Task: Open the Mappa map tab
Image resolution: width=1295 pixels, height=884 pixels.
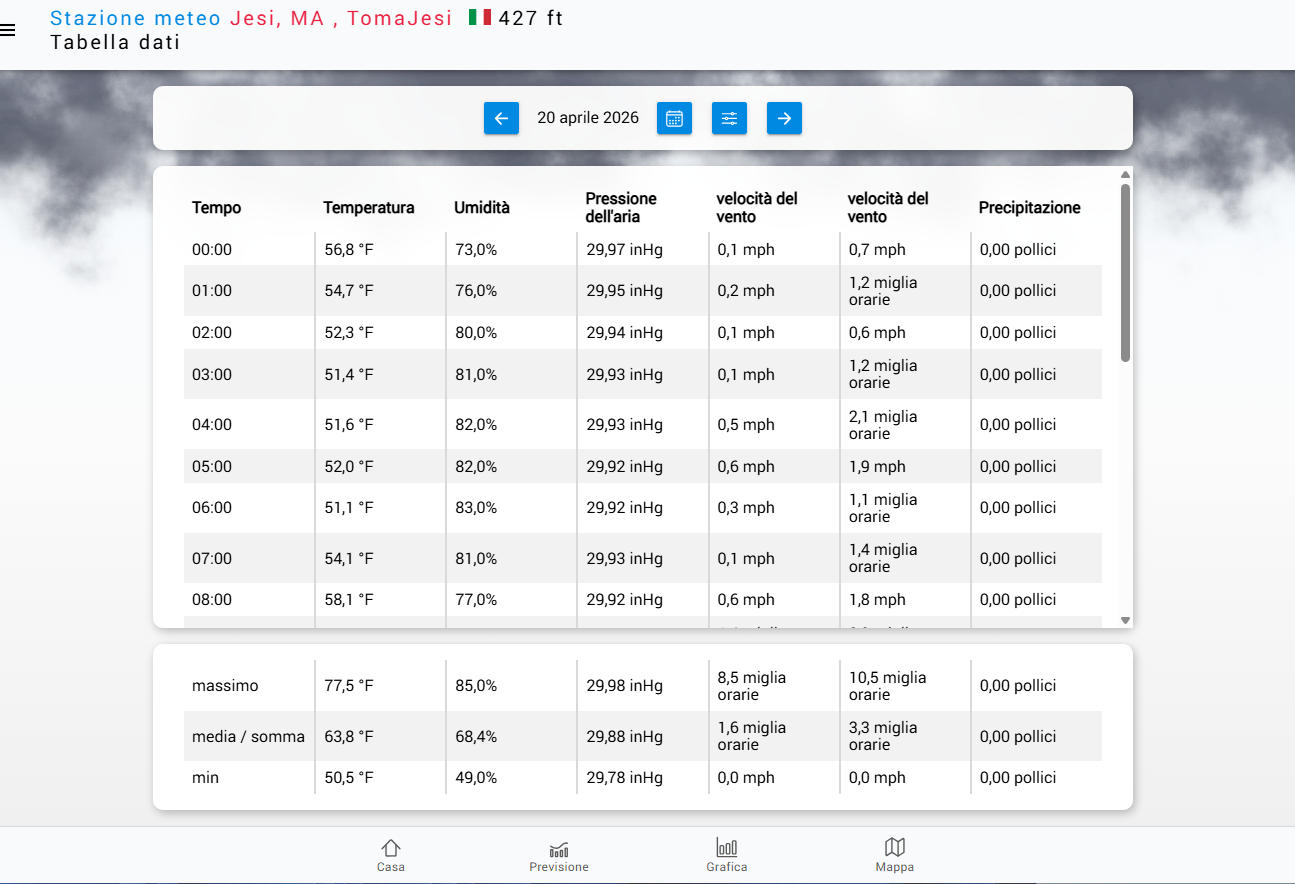Action: (x=895, y=856)
